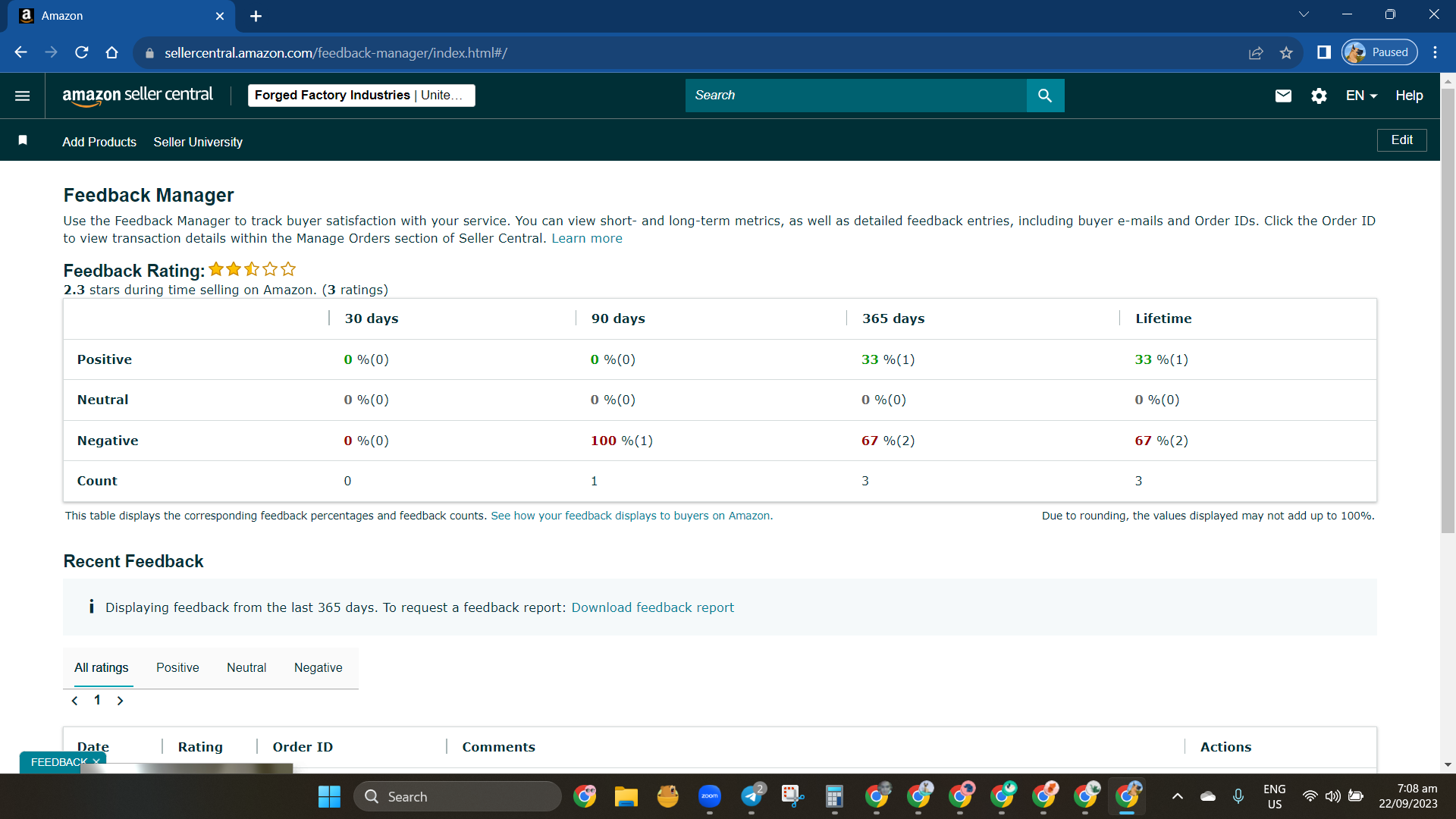Click the Edit button
Image resolution: width=1456 pixels, height=819 pixels.
pyautogui.click(x=1402, y=140)
